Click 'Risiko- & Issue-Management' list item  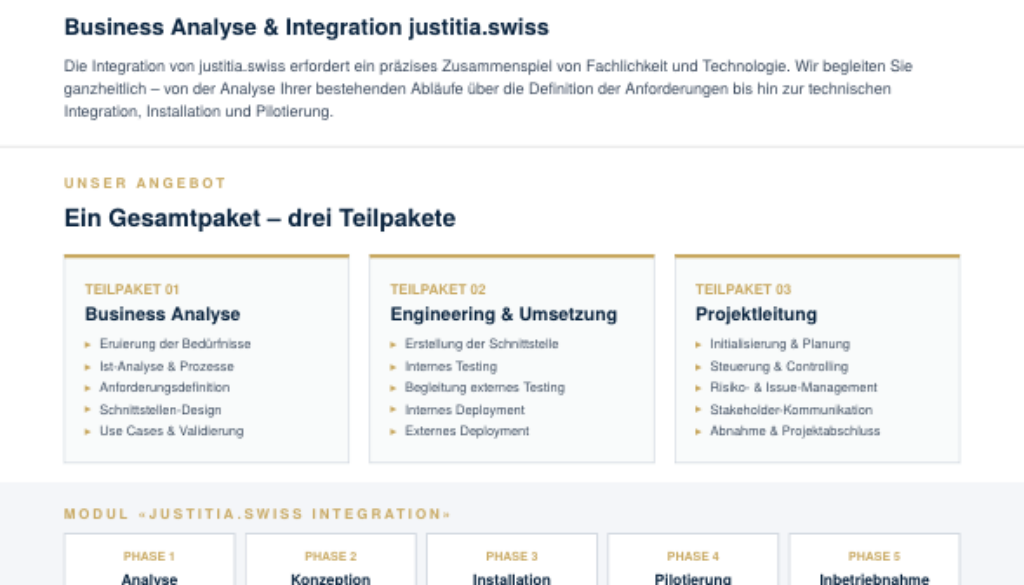point(793,388)
